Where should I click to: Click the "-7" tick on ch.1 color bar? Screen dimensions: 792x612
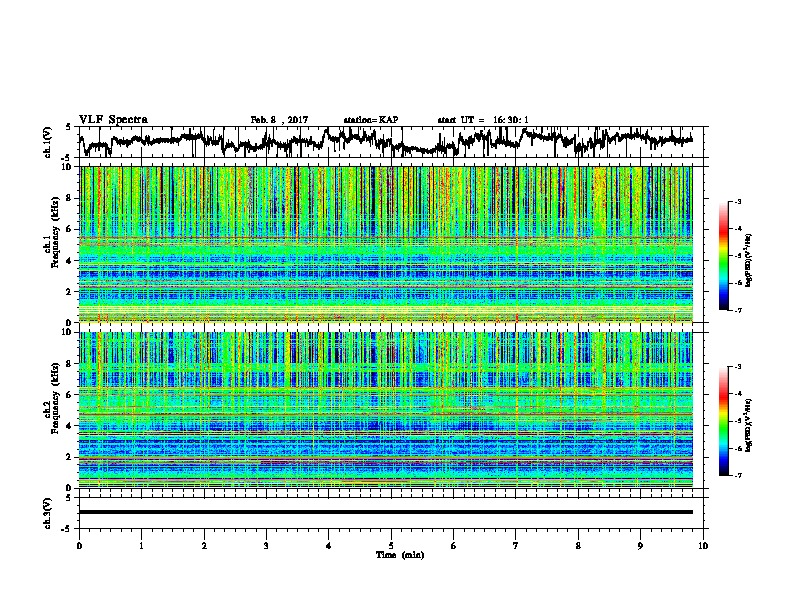pos(737,310)
